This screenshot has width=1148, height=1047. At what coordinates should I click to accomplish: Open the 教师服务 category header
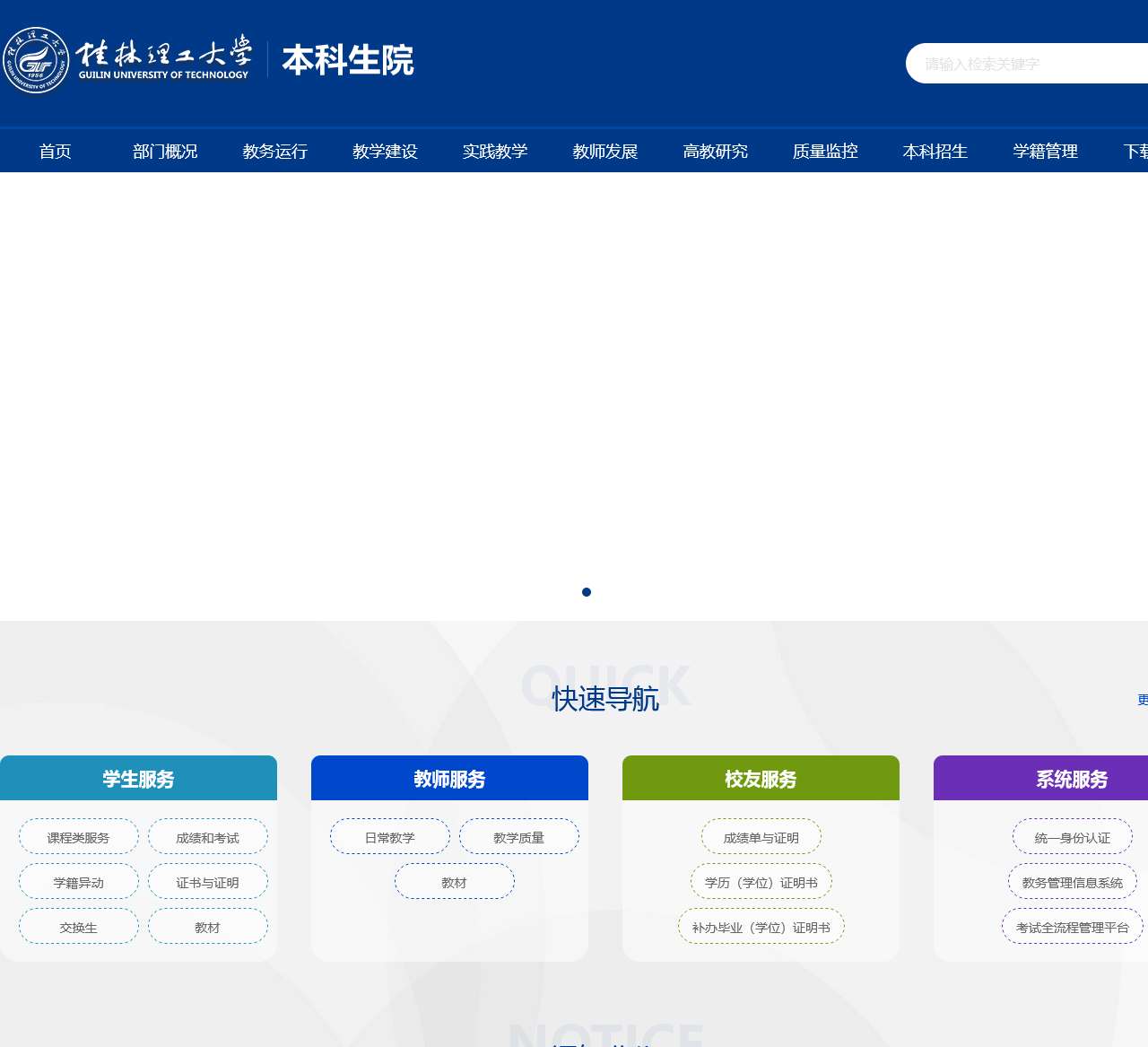pyautogui.click(x=449, y=779)
